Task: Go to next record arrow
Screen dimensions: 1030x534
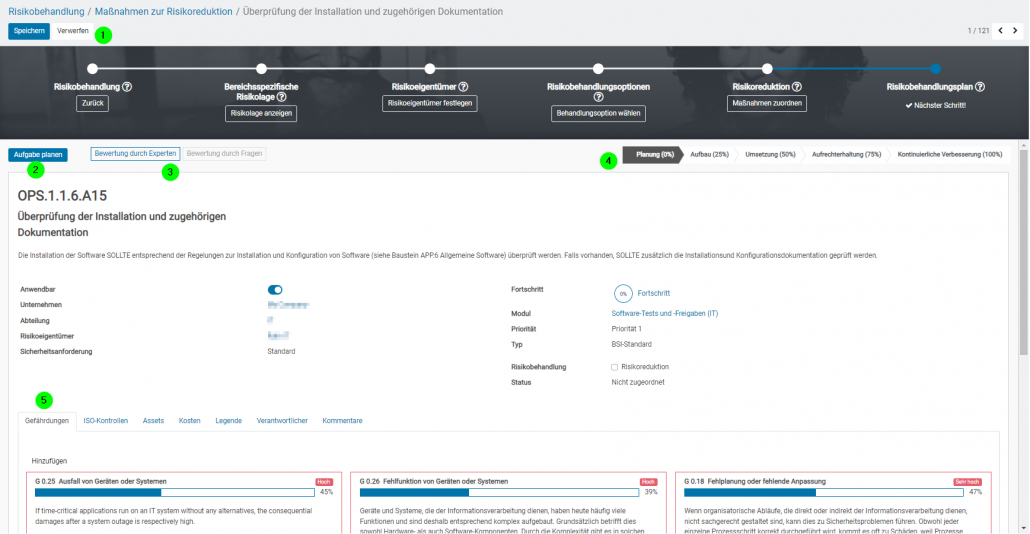Action: pyautogui.click(x=1015, y=31)
